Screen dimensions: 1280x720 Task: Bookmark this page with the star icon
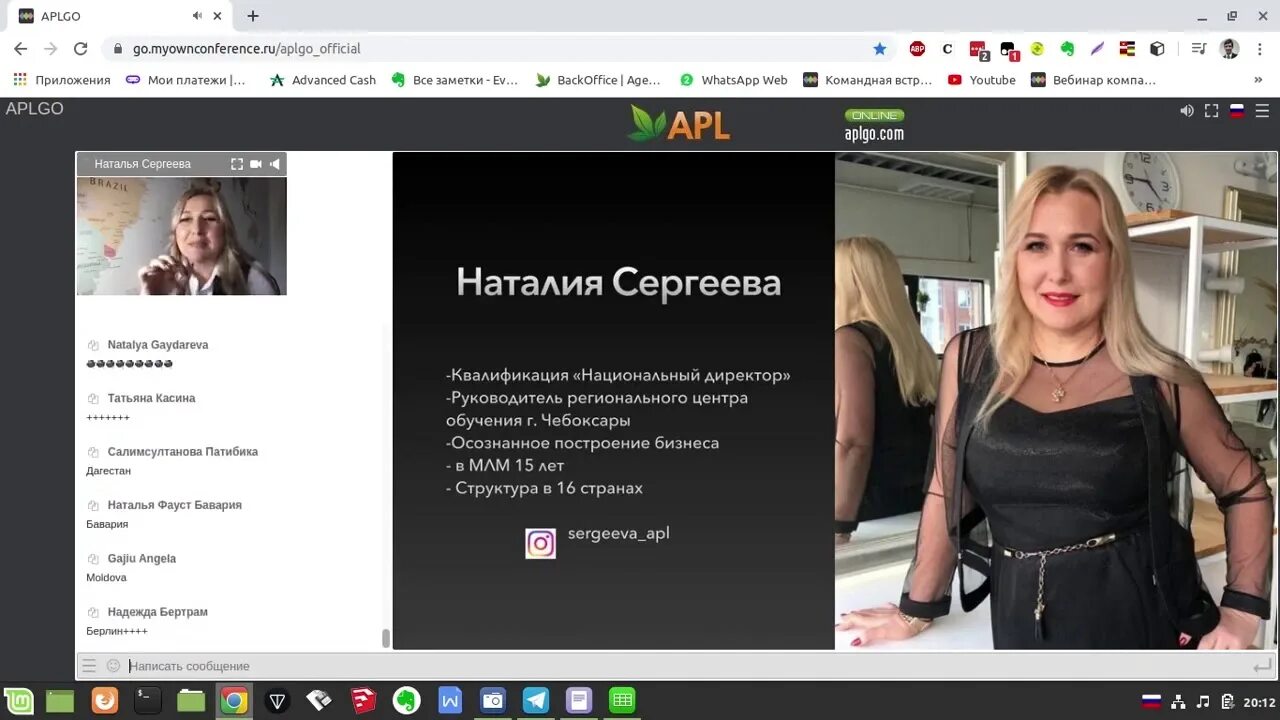point(880,48)
